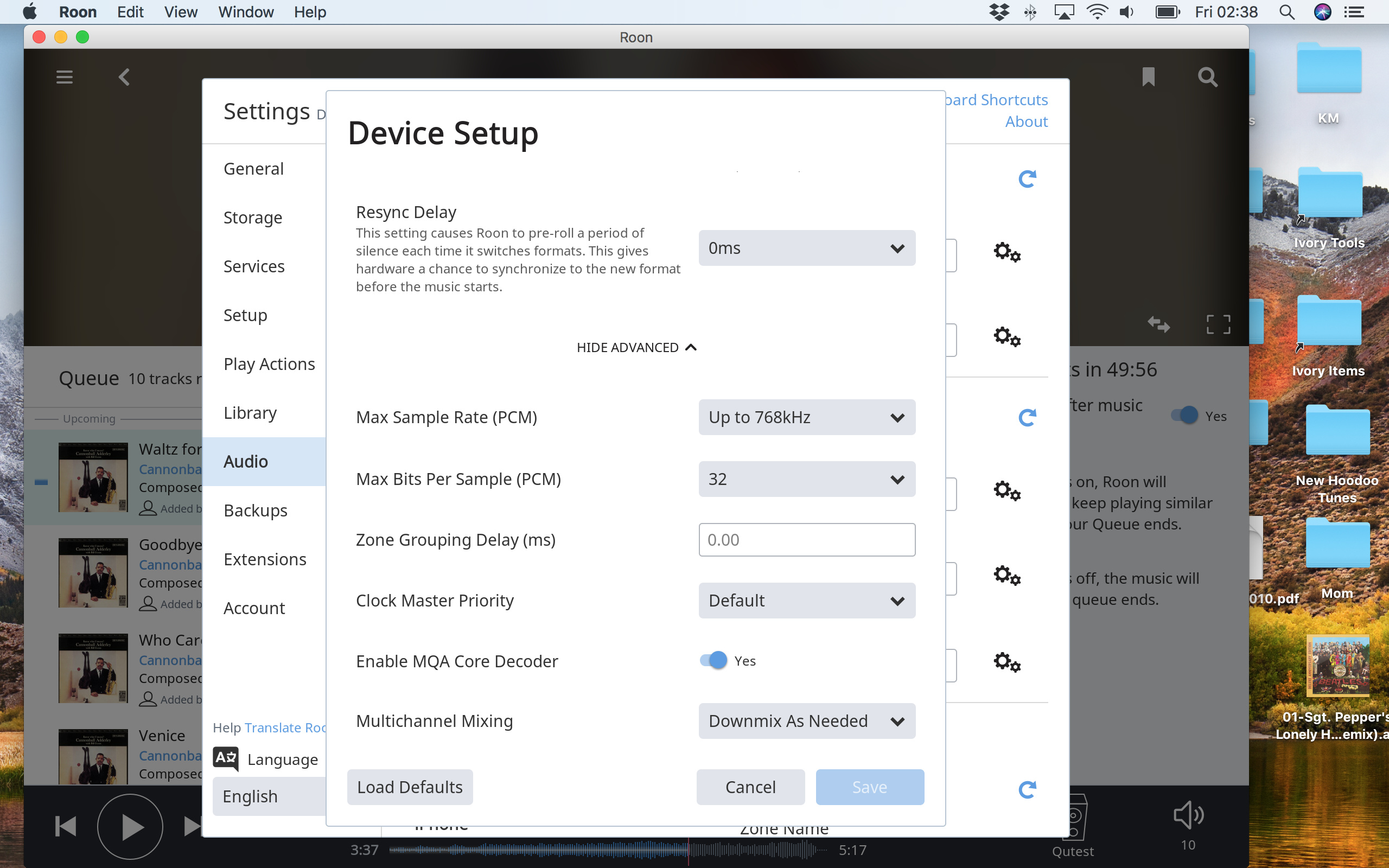Open Spotlight search in menu bar

tap(1287, 12)
